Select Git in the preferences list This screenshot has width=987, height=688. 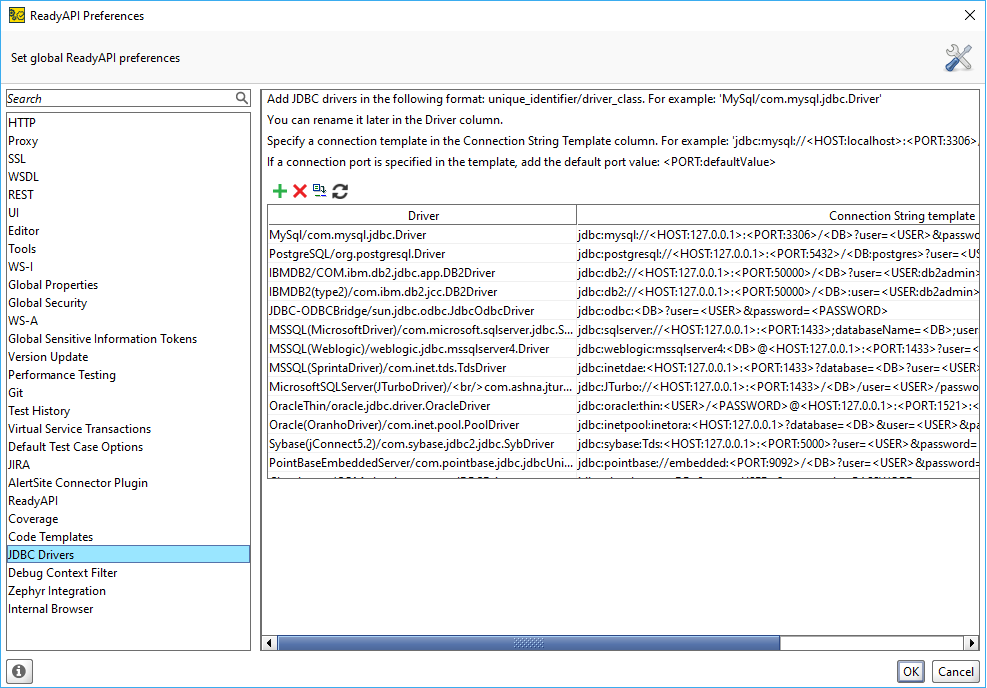(x=128, y=393)
